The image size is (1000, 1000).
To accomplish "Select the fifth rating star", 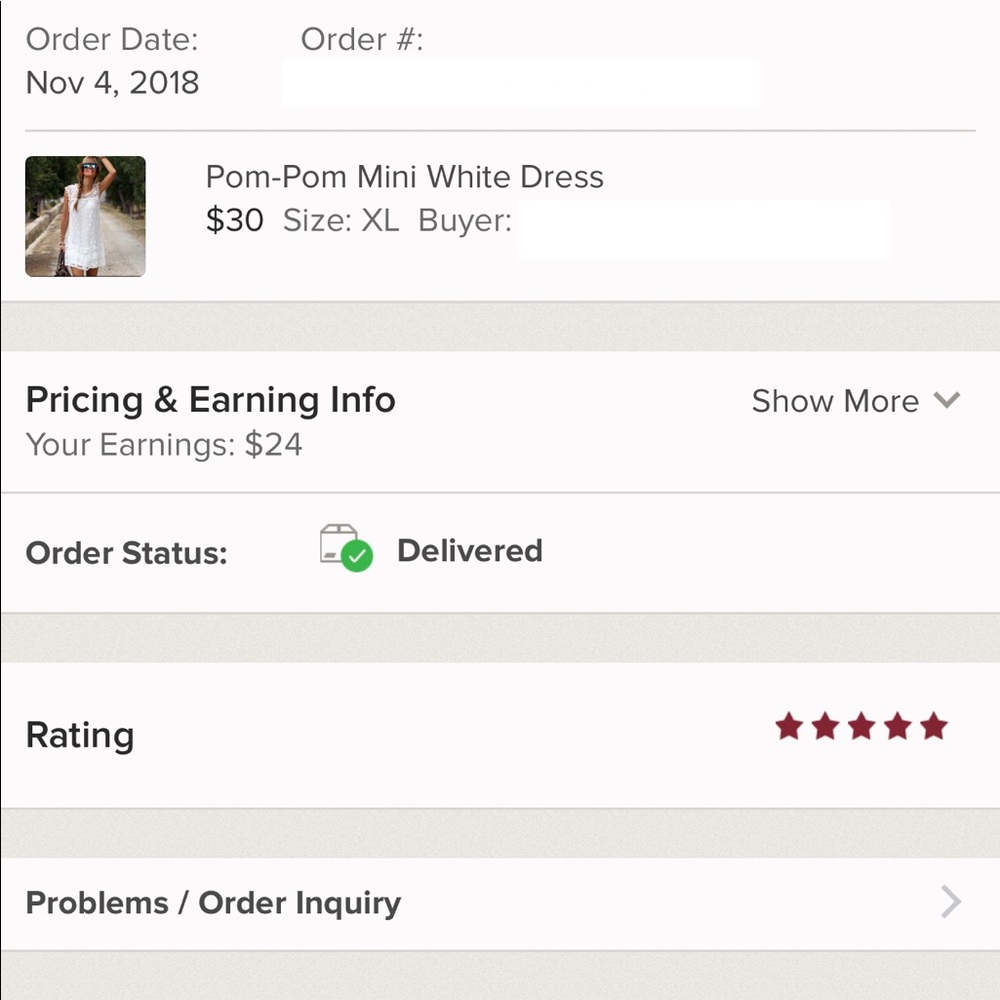I will [934, 726].
